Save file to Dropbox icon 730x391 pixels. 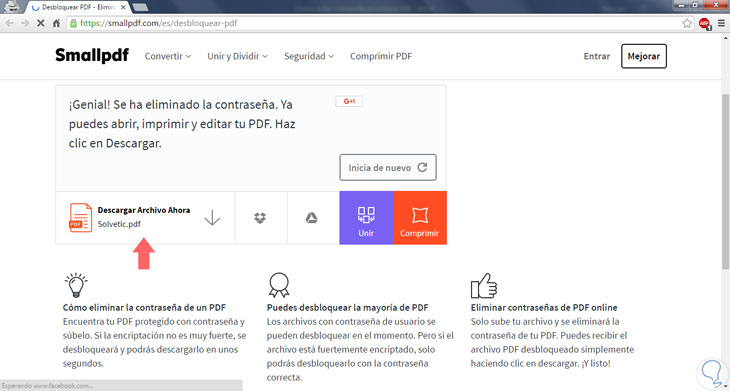261,217
